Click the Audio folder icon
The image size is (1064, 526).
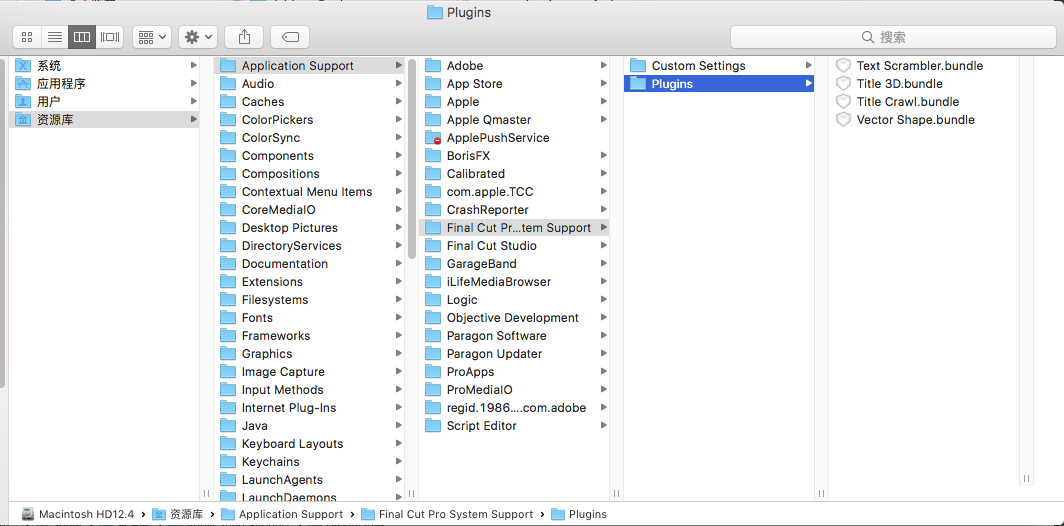pos(228,83)
